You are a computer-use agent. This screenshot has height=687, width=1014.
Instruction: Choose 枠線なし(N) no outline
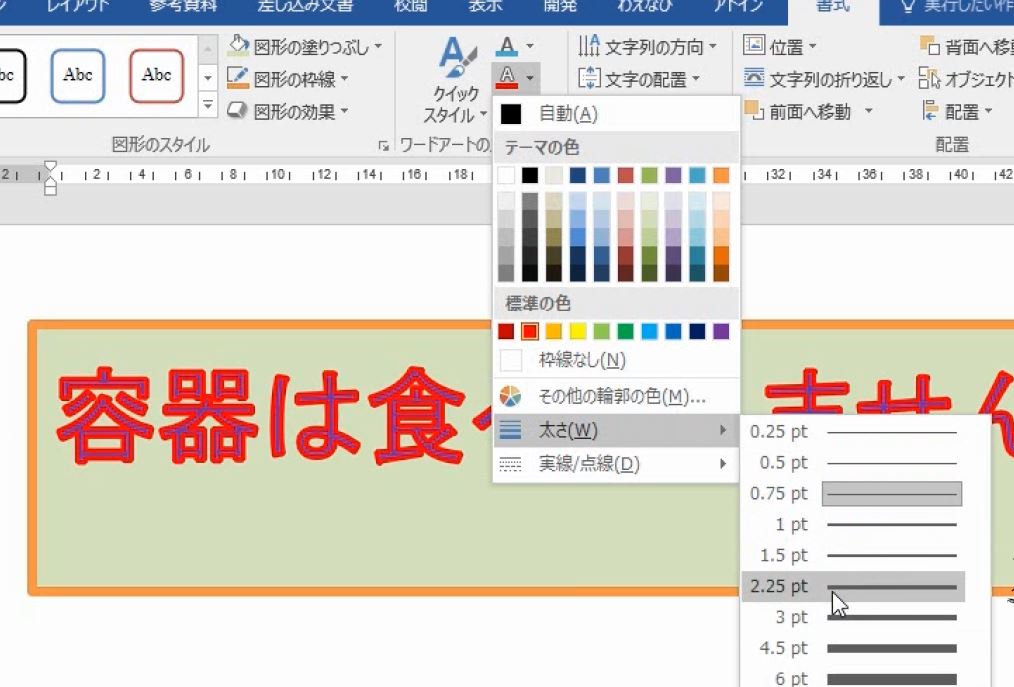(616, 360)
